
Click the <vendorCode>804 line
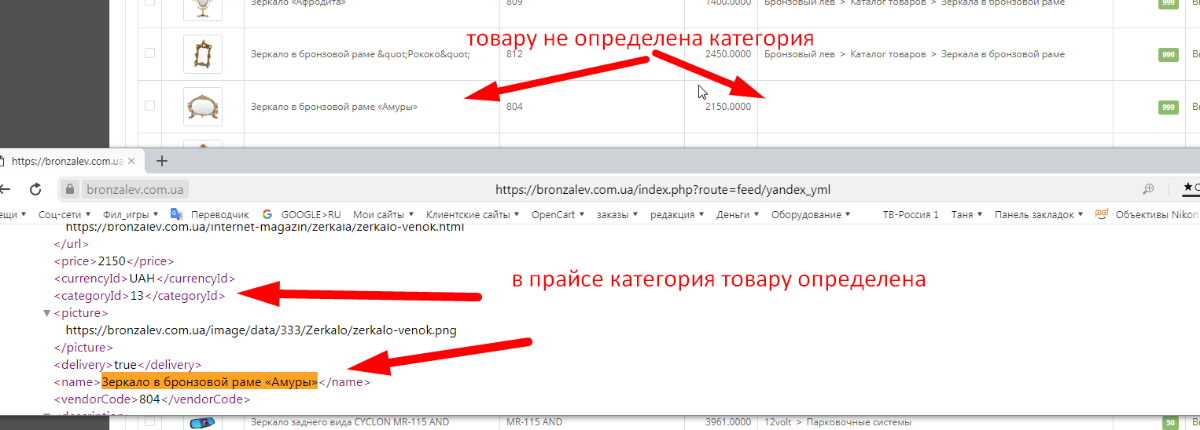point(152,399)
